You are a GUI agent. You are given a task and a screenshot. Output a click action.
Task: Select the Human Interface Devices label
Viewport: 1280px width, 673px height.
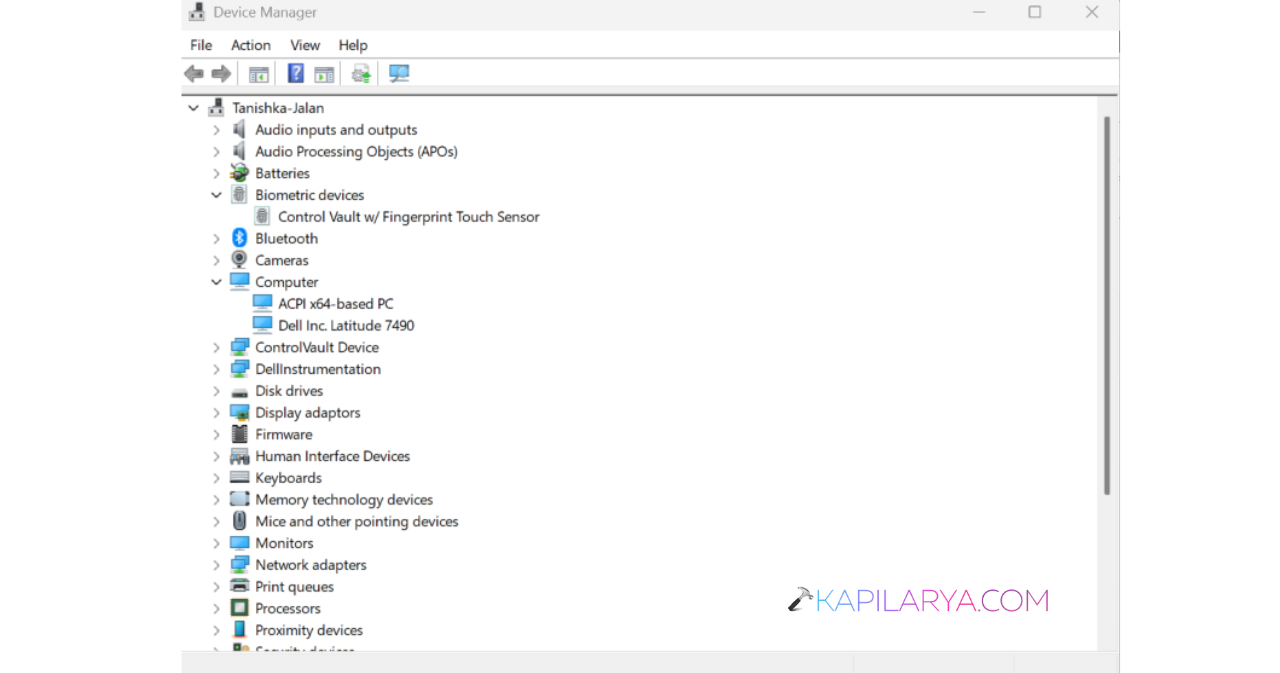(333, 456)
